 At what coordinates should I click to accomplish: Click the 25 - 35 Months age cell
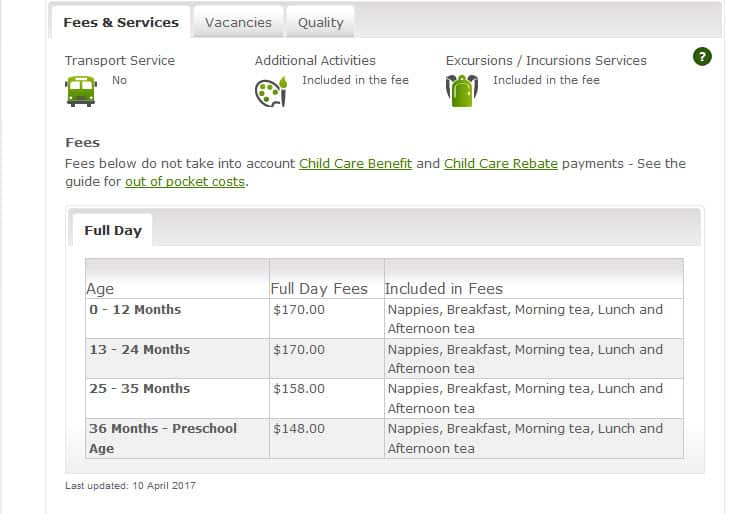139,389
